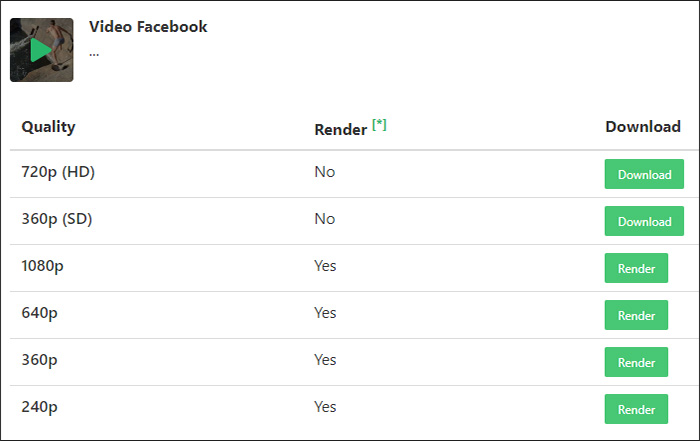This screenshot has height=441, width=700.
Task: Select the "360p (SD)" quality label
Action: tap(58, 219)
